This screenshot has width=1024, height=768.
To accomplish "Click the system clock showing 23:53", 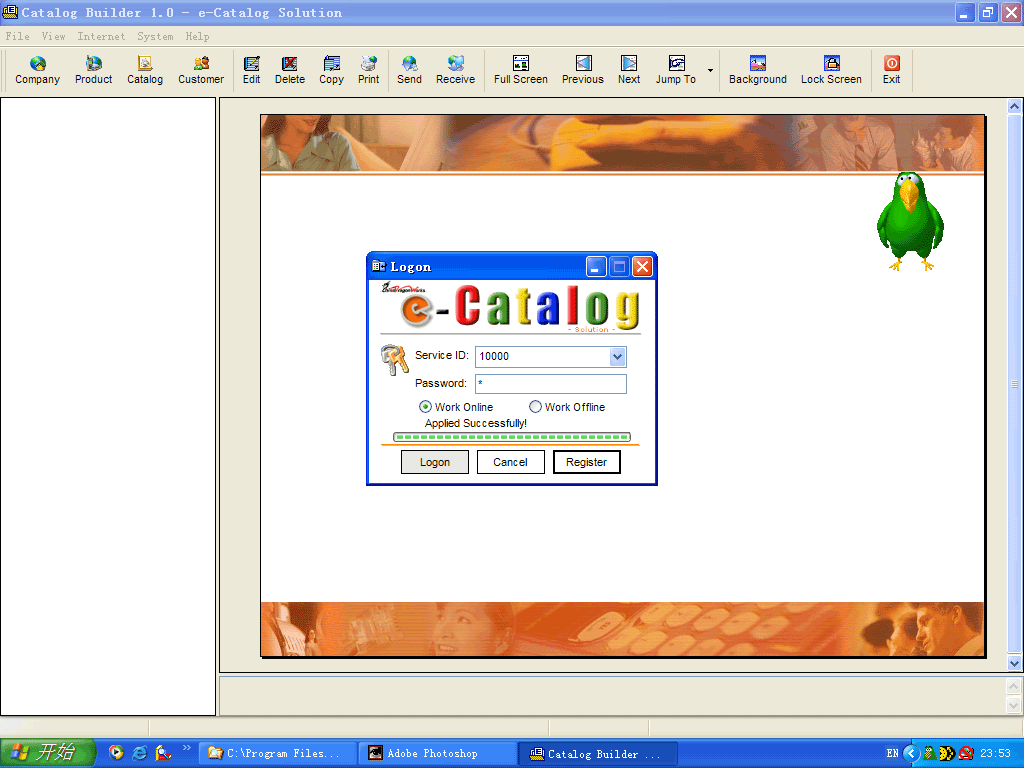I will [995, 754].
